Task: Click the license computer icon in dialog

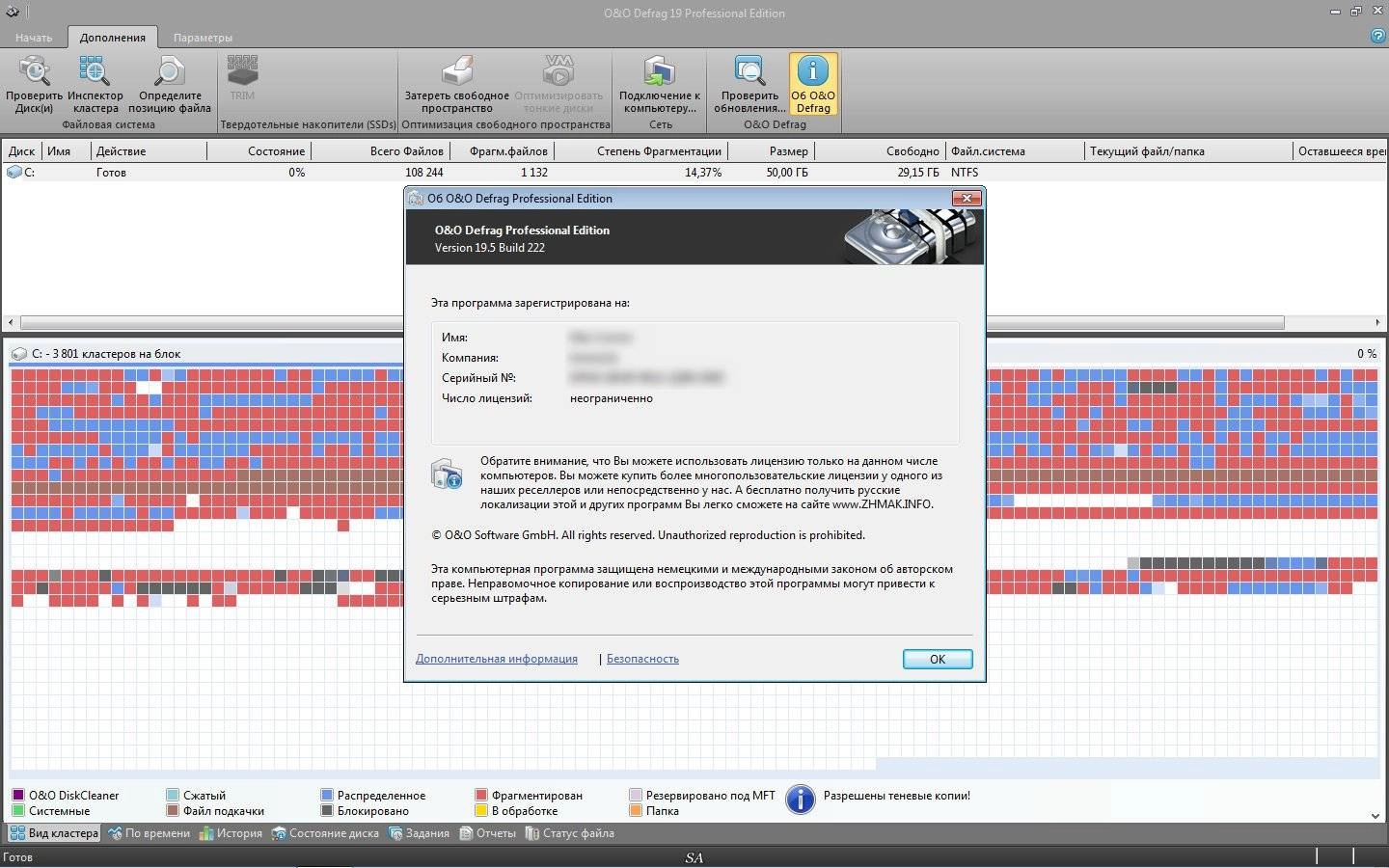Action: click(446, 475)
